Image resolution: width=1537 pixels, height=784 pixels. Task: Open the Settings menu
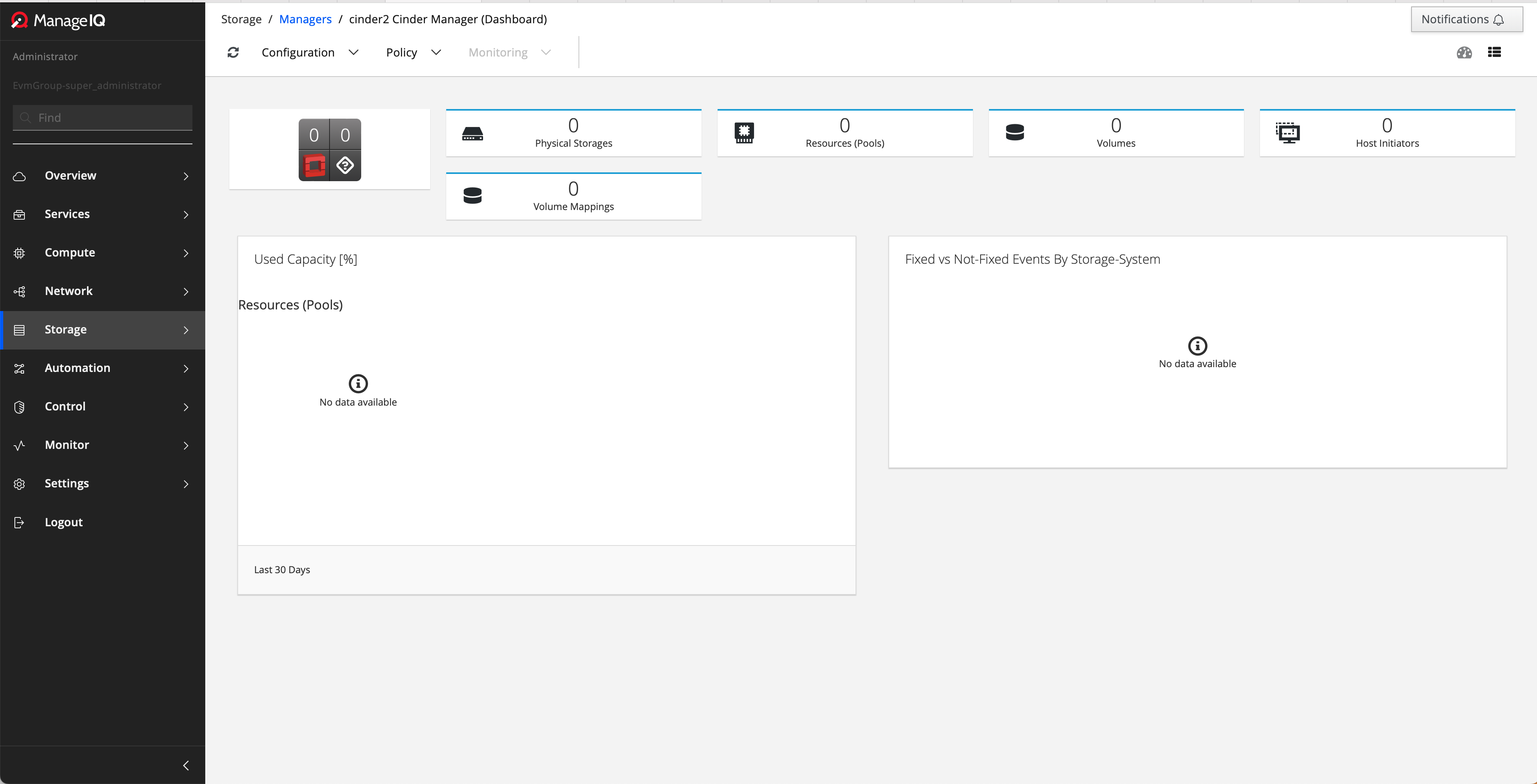[67, 483]
